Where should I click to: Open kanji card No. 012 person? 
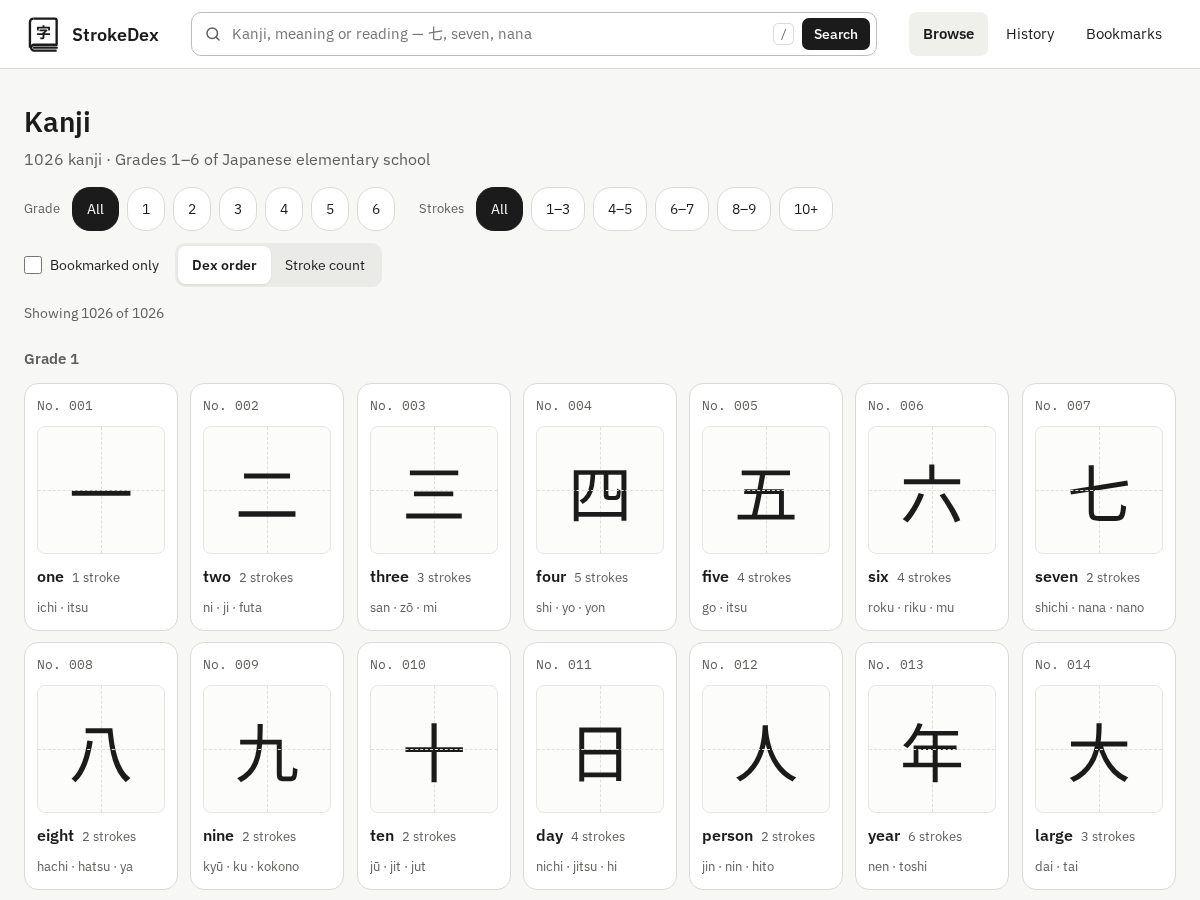[766, 766]
